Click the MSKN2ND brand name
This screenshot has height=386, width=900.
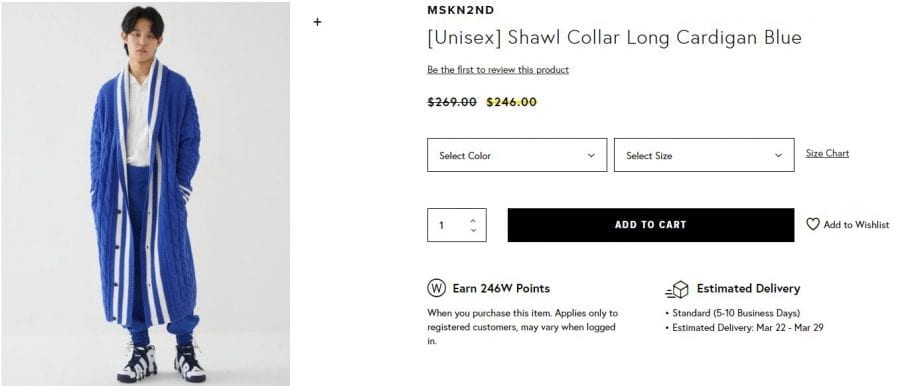pos(460,10)
